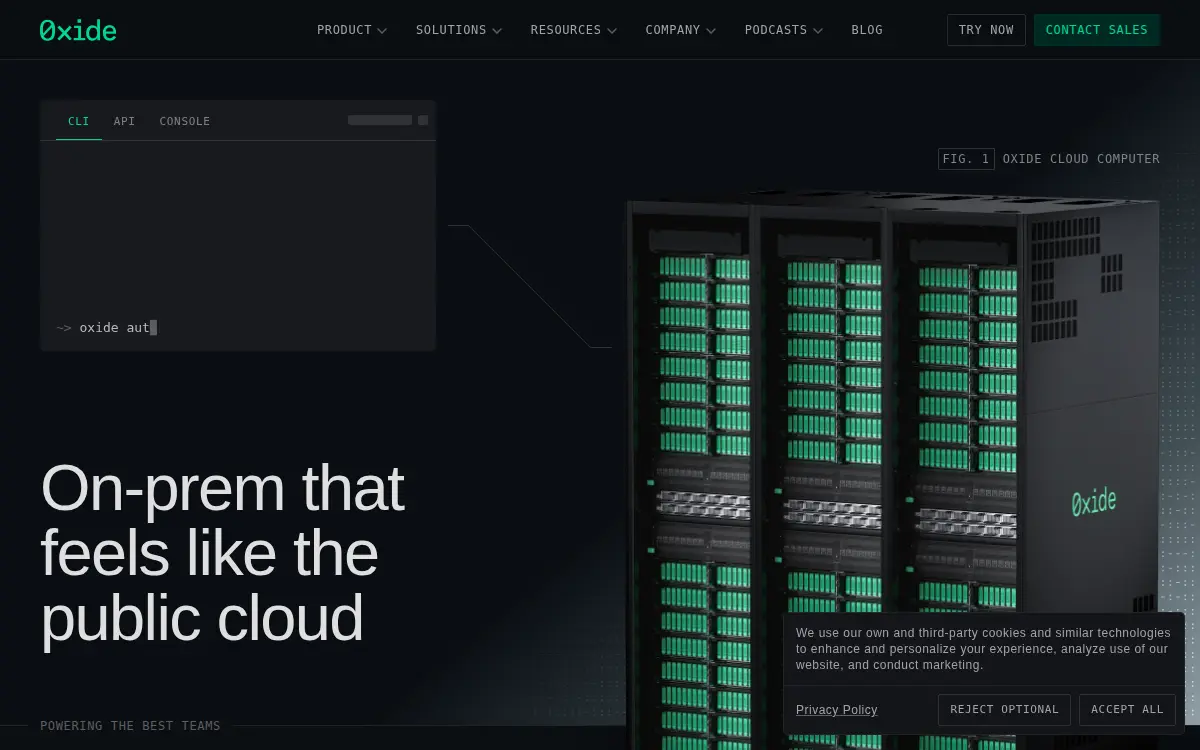Expand the Solutions chevron arrow

pyautogui.click(x=497, y=31)
